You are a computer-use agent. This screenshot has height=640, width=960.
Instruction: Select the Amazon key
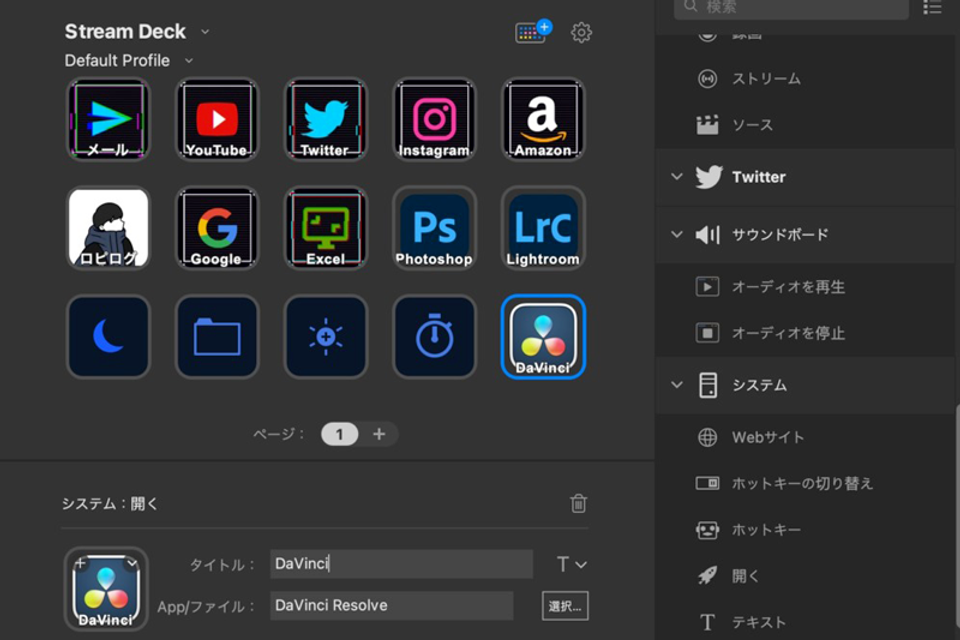coord(543,119)
